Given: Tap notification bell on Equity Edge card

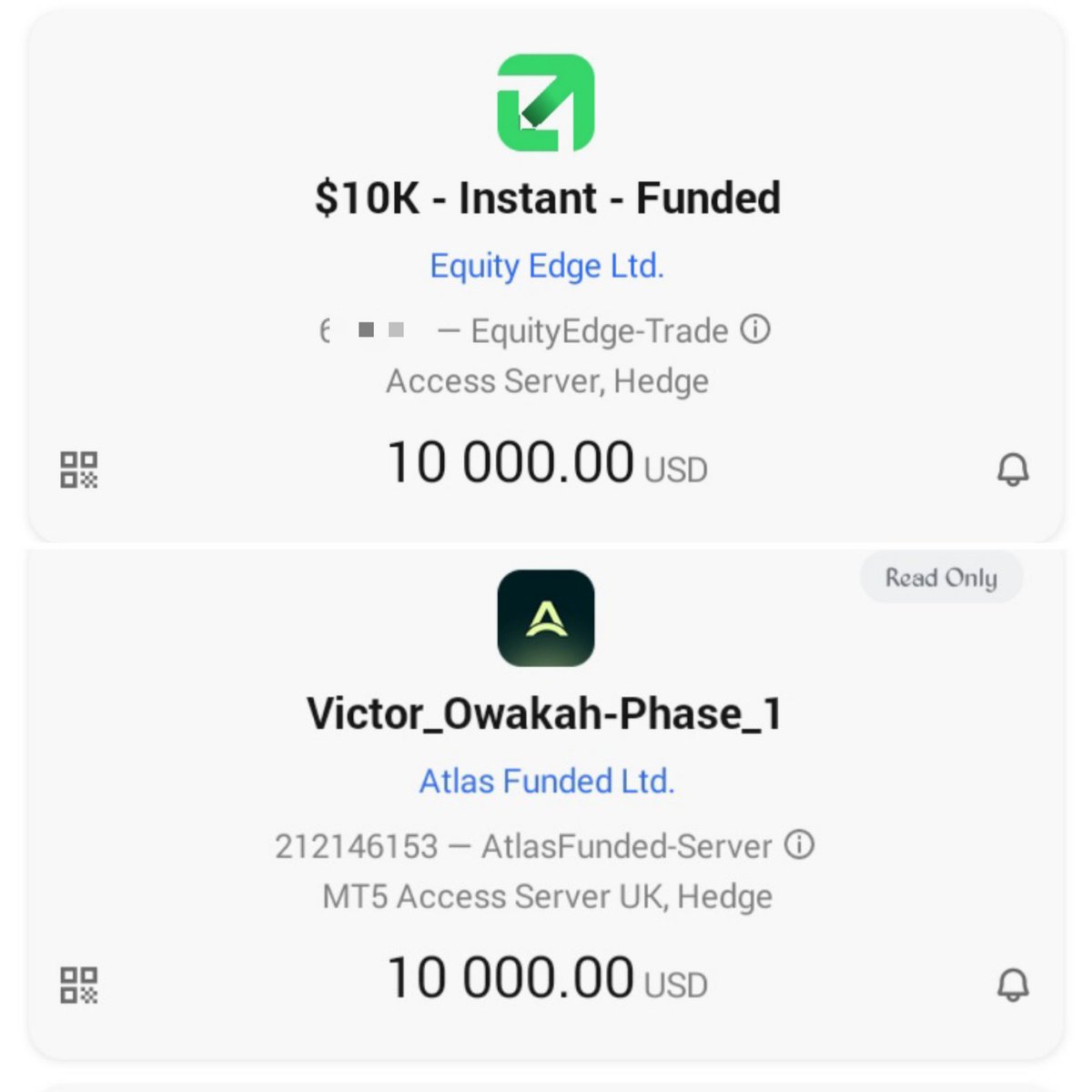Looking at the screenshot, I should click(x=1013, y=470).
